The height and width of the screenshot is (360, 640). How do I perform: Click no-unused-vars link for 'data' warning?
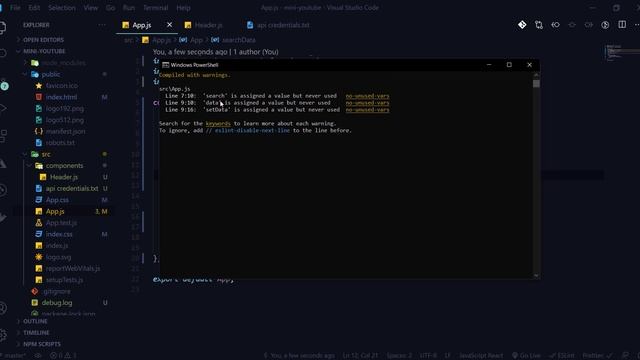tap(367, 103)
